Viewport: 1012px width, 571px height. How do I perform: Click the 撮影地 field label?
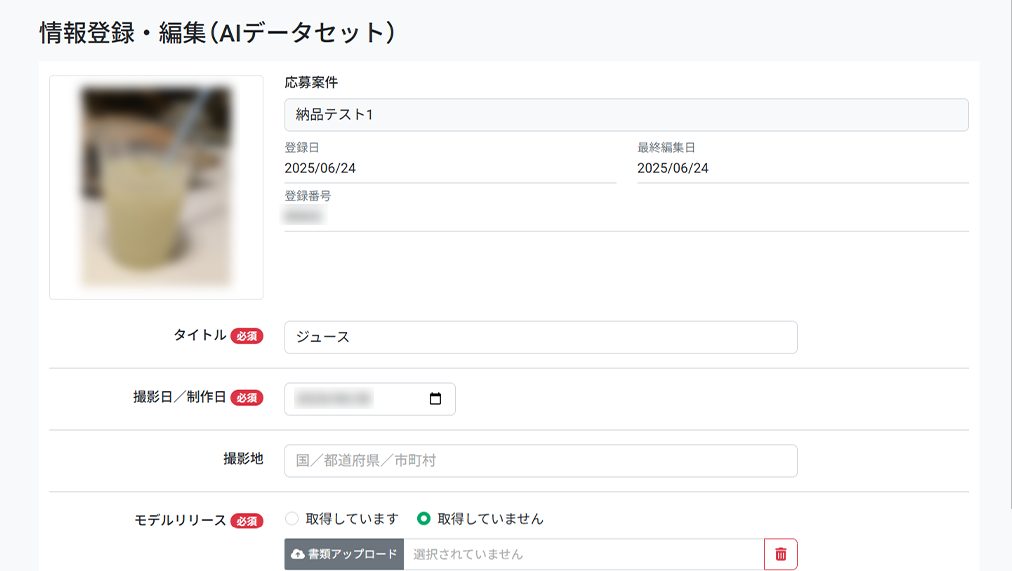pos(243,459)
